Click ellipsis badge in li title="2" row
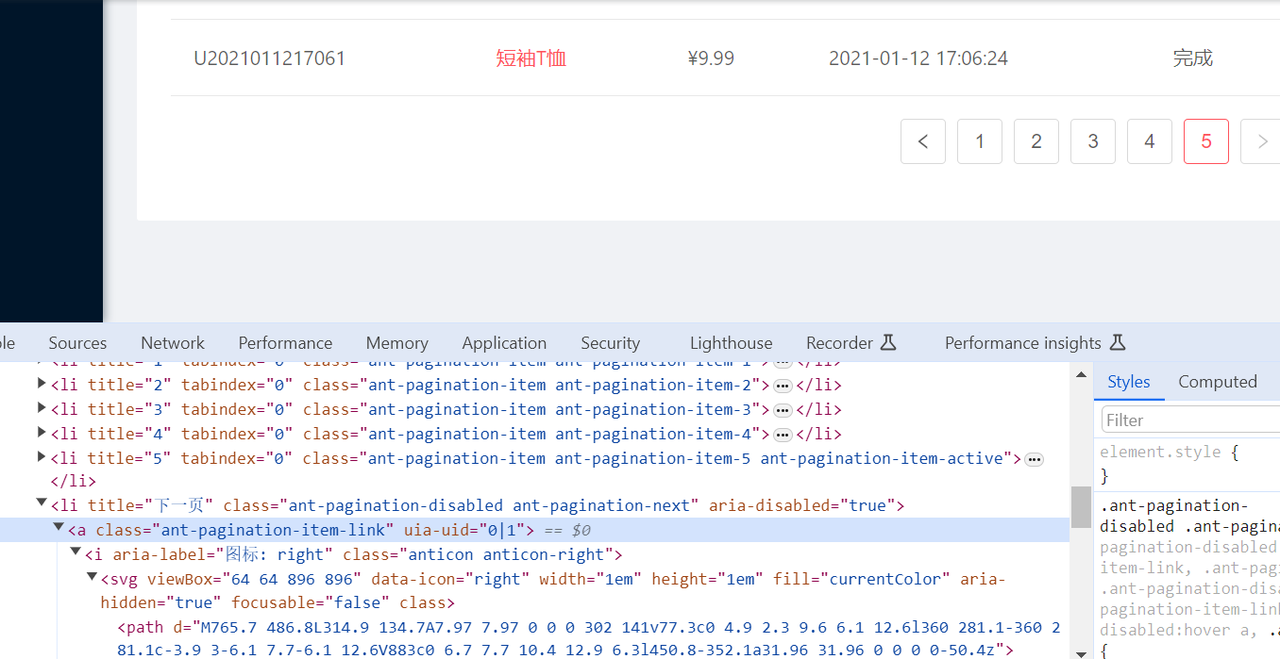 [x=783, y=386]
